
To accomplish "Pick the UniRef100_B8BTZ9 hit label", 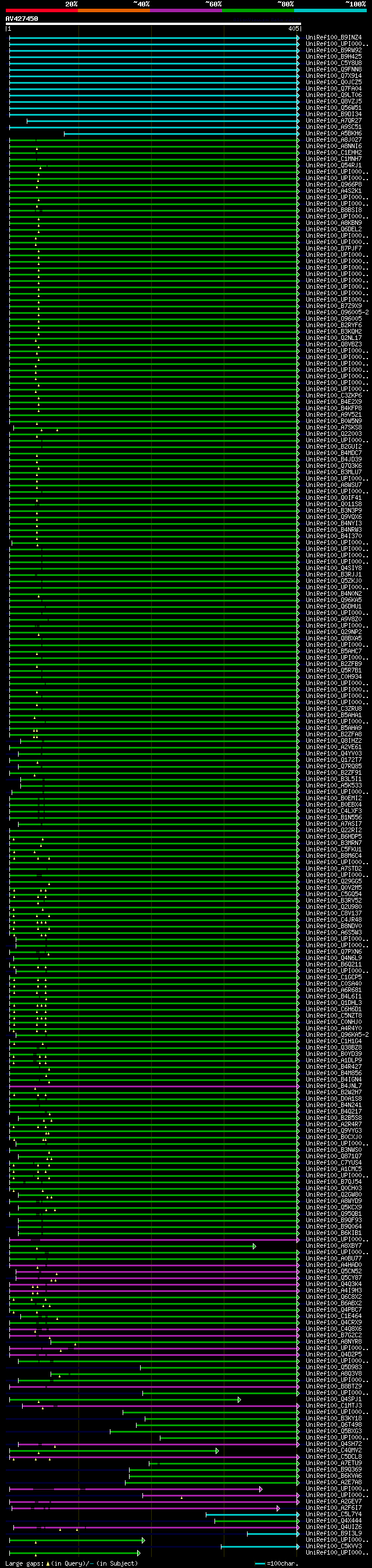I will tap(334, 1387).
